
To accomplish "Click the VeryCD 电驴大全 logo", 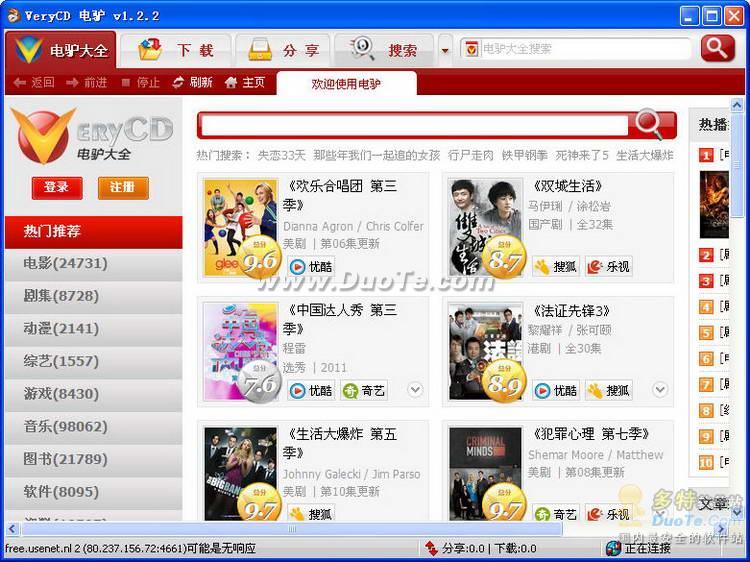I will click(91, 136).
